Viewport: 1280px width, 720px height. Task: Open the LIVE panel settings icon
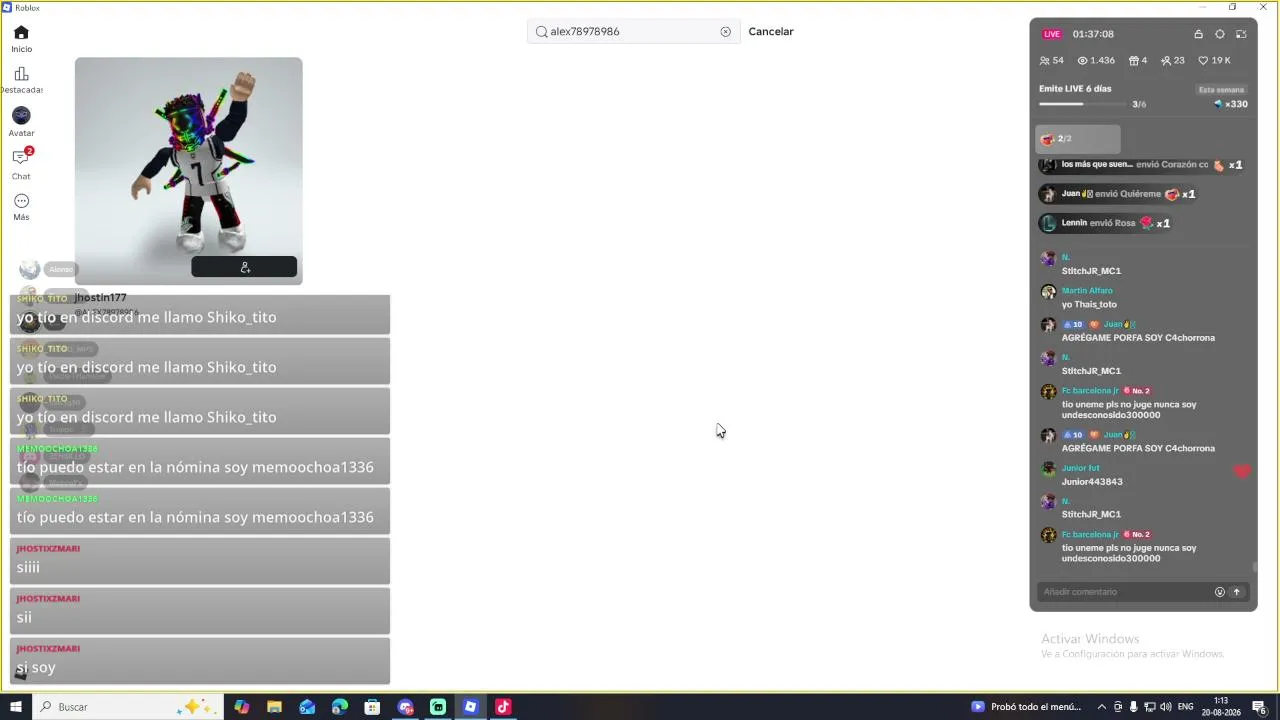(1220, 34)
